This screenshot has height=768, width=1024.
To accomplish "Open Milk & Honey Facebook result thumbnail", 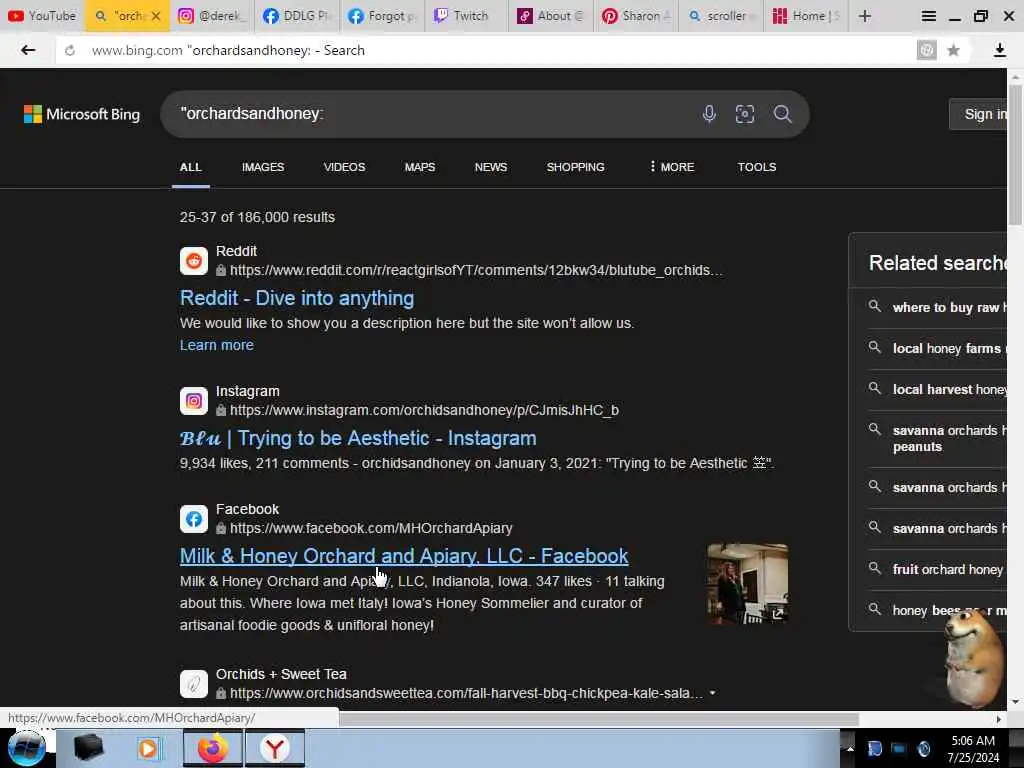I will (x=747, y=584).
